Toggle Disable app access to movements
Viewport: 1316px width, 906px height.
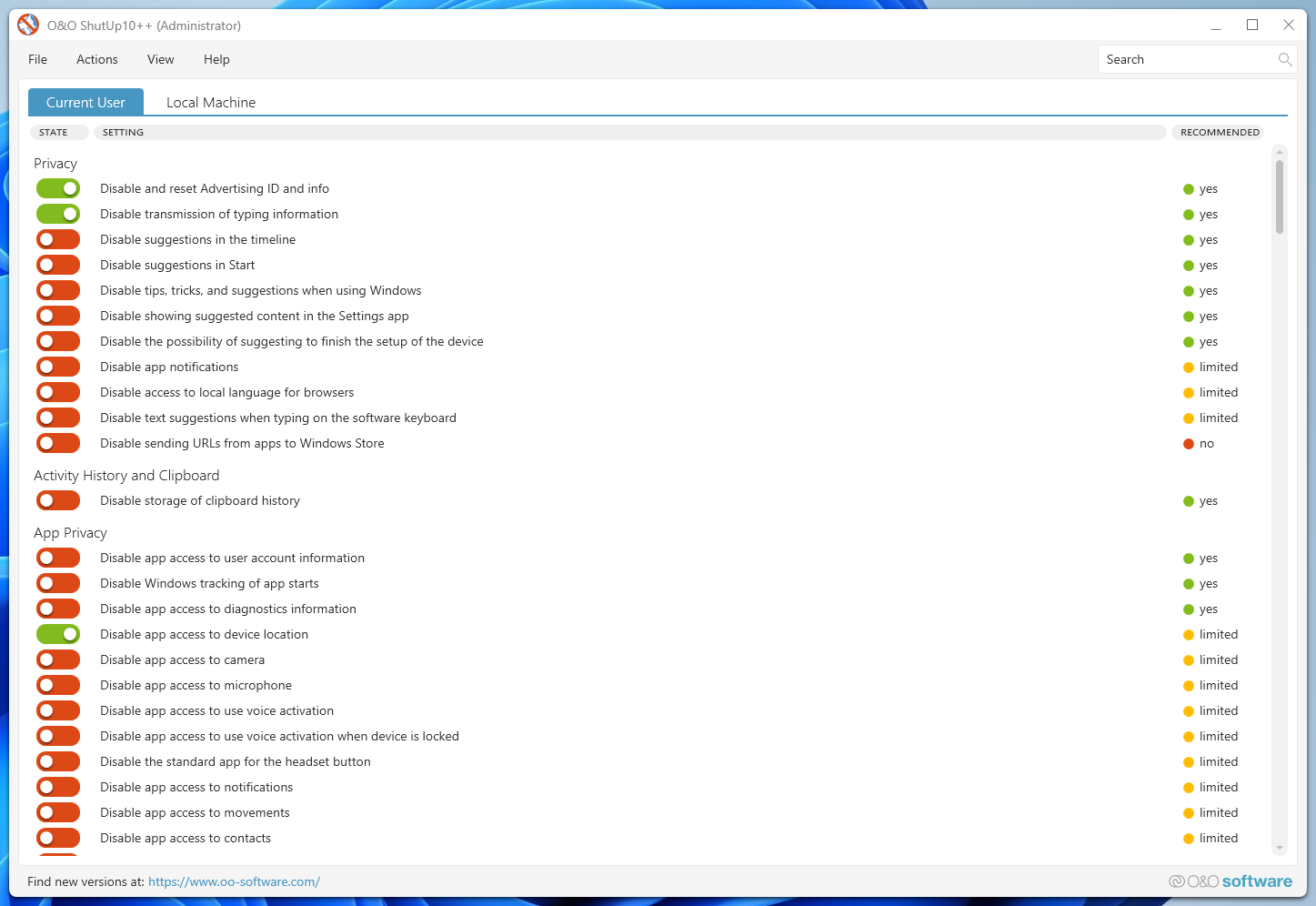(58, 812)
